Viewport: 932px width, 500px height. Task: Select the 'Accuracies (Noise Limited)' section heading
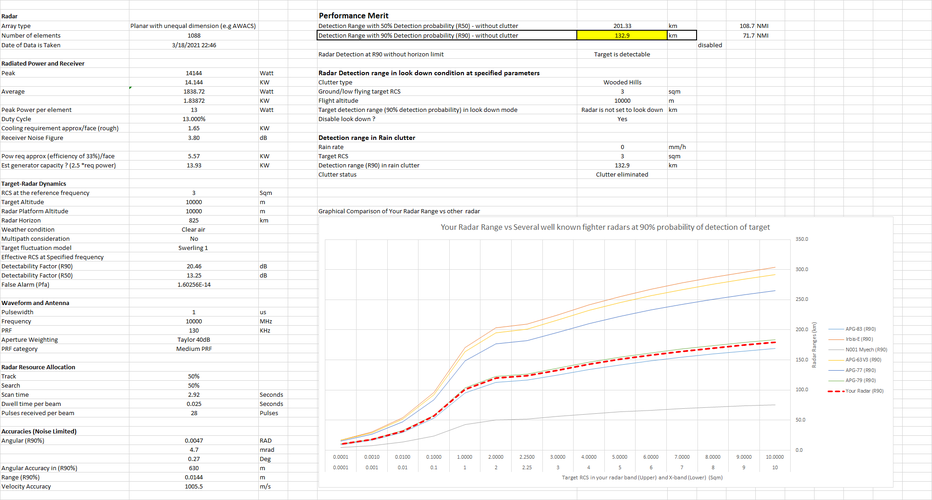tap(39, 432)
